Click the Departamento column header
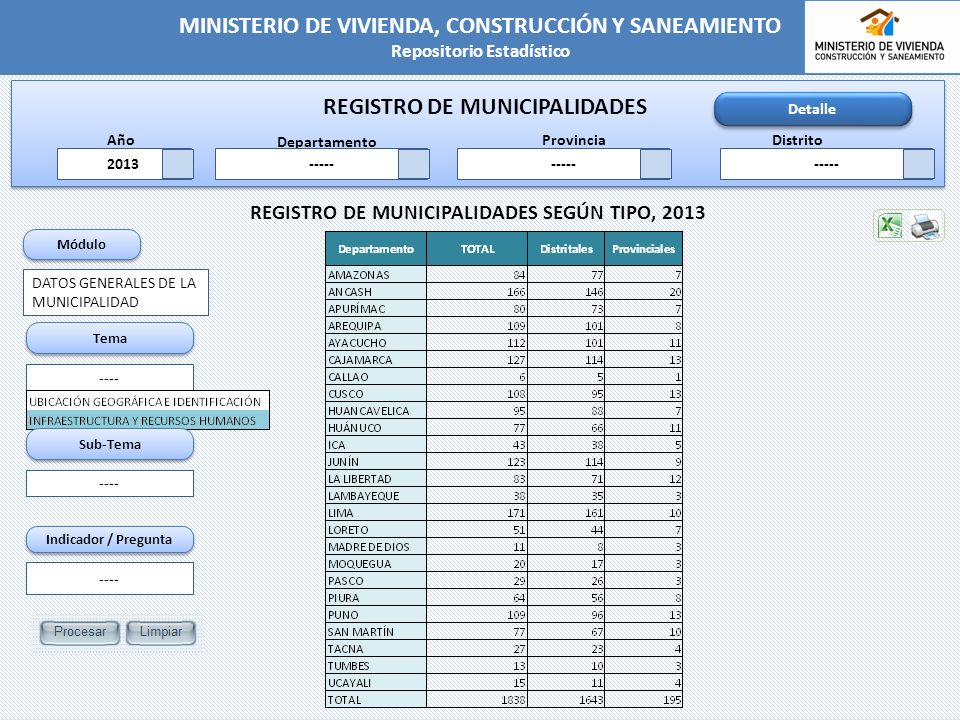 [x=376, y=249]
